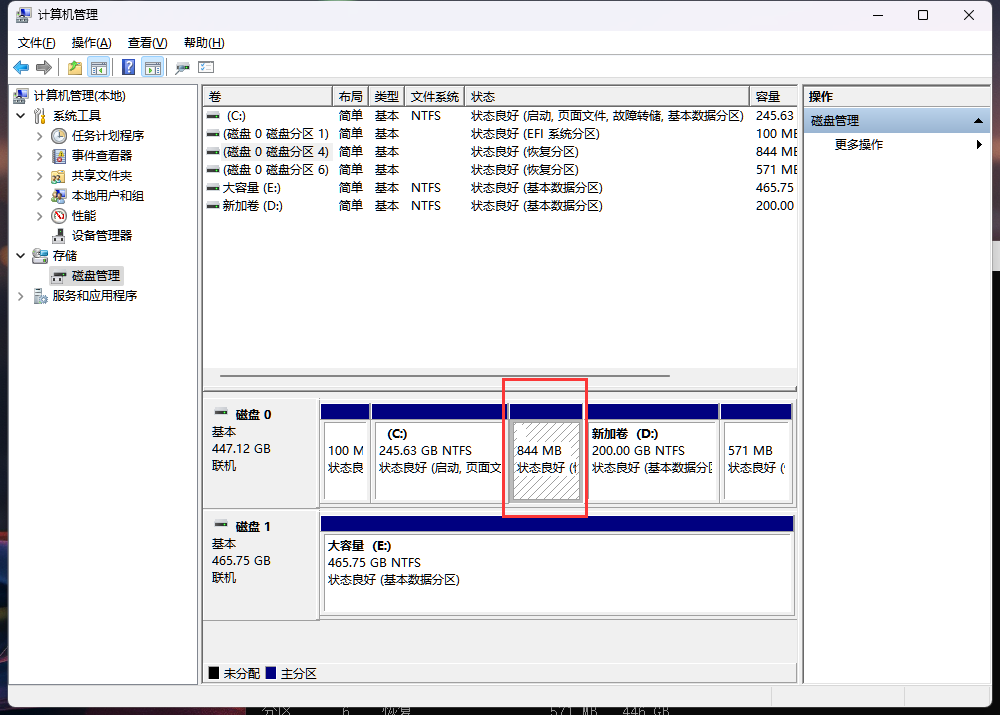Toggle the Show/Hide Console Tree icon
Image resolution: width=1000 pixels, height=715 pixels.
[99, 67]
